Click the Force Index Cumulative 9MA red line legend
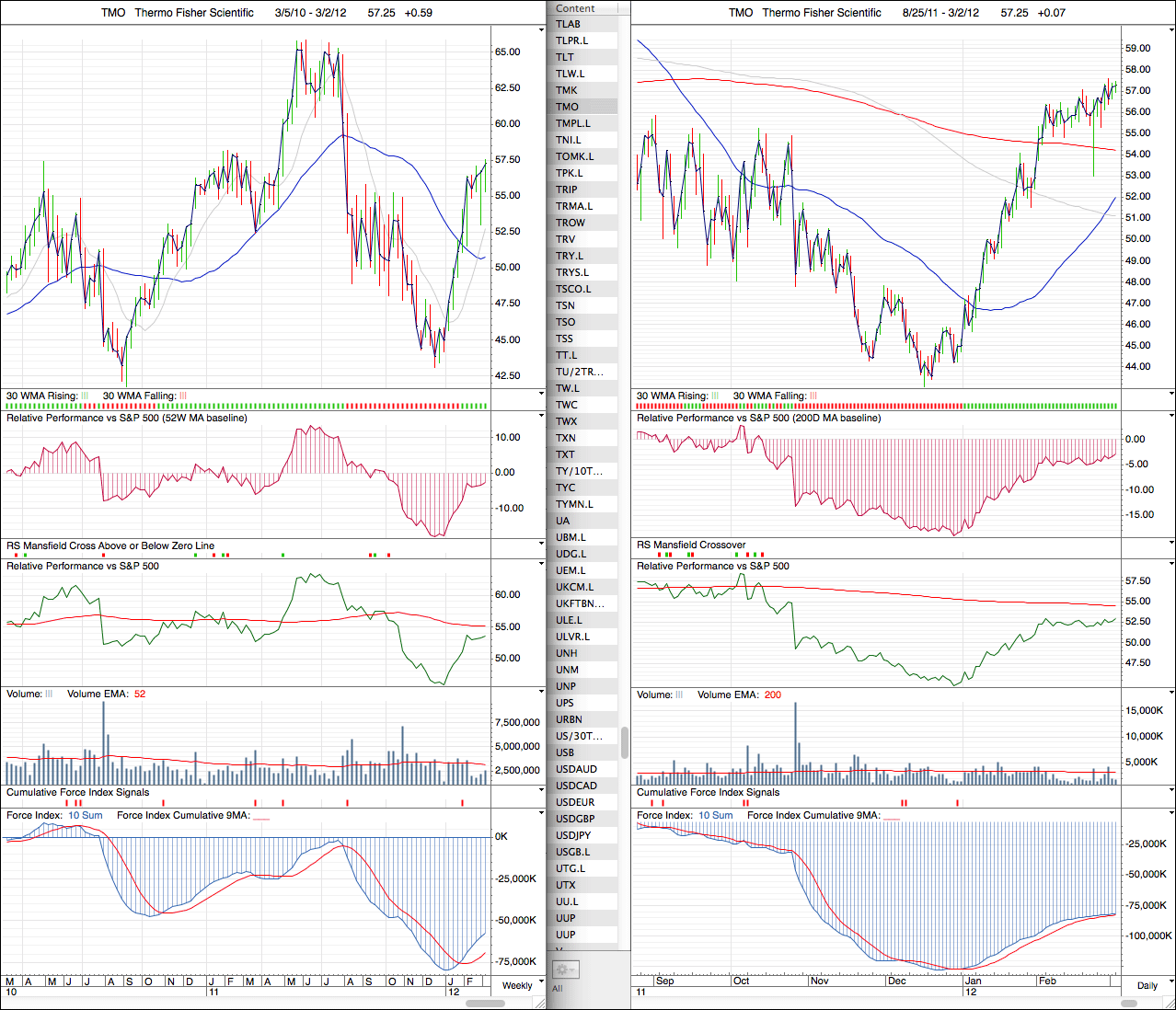1176x1010 pixels. [261, 816]
